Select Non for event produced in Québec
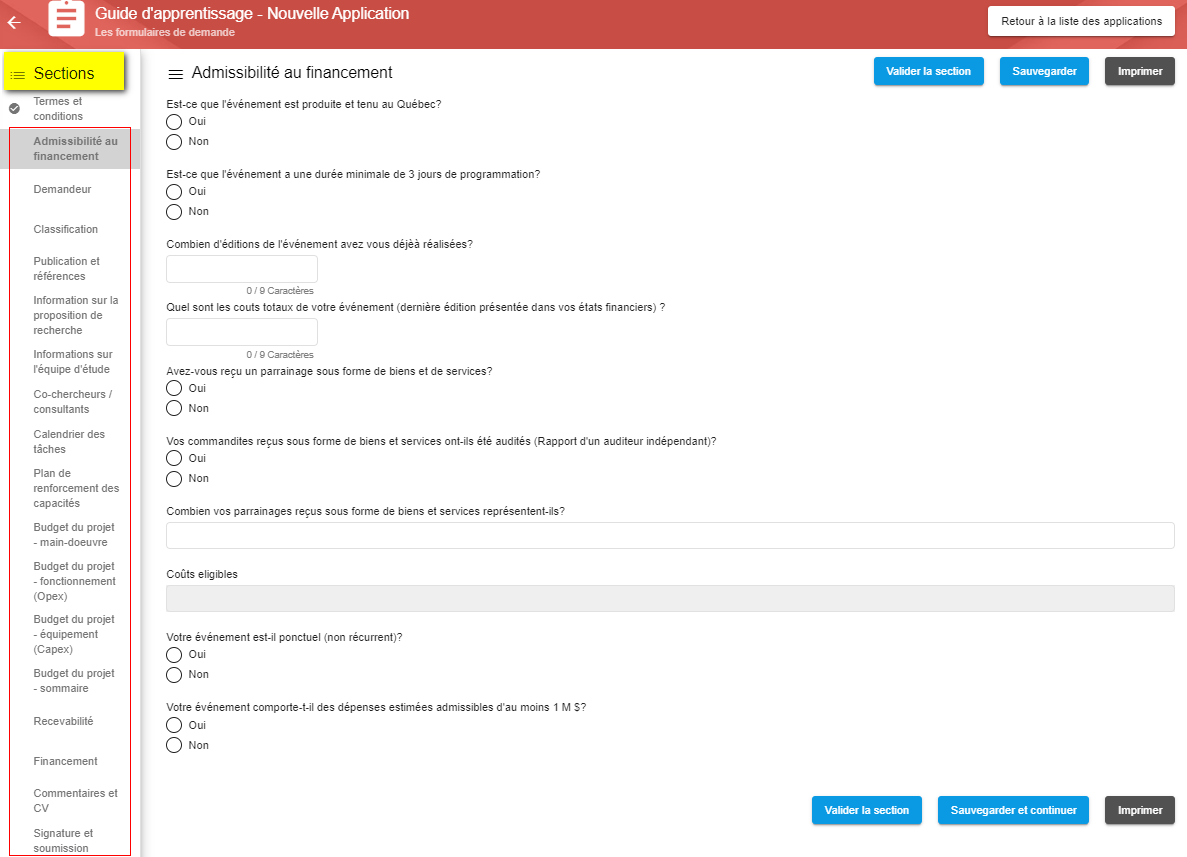The image size is (1187, 857). tap(174, 142)
